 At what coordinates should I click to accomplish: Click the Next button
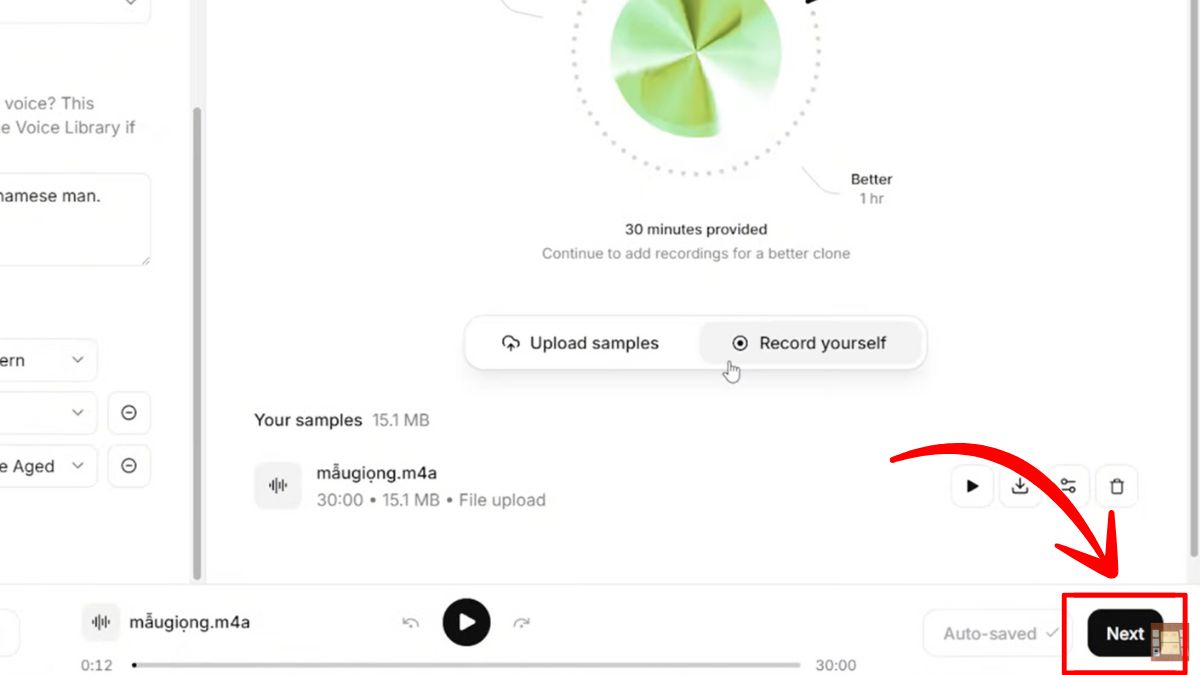point(1125,633)
